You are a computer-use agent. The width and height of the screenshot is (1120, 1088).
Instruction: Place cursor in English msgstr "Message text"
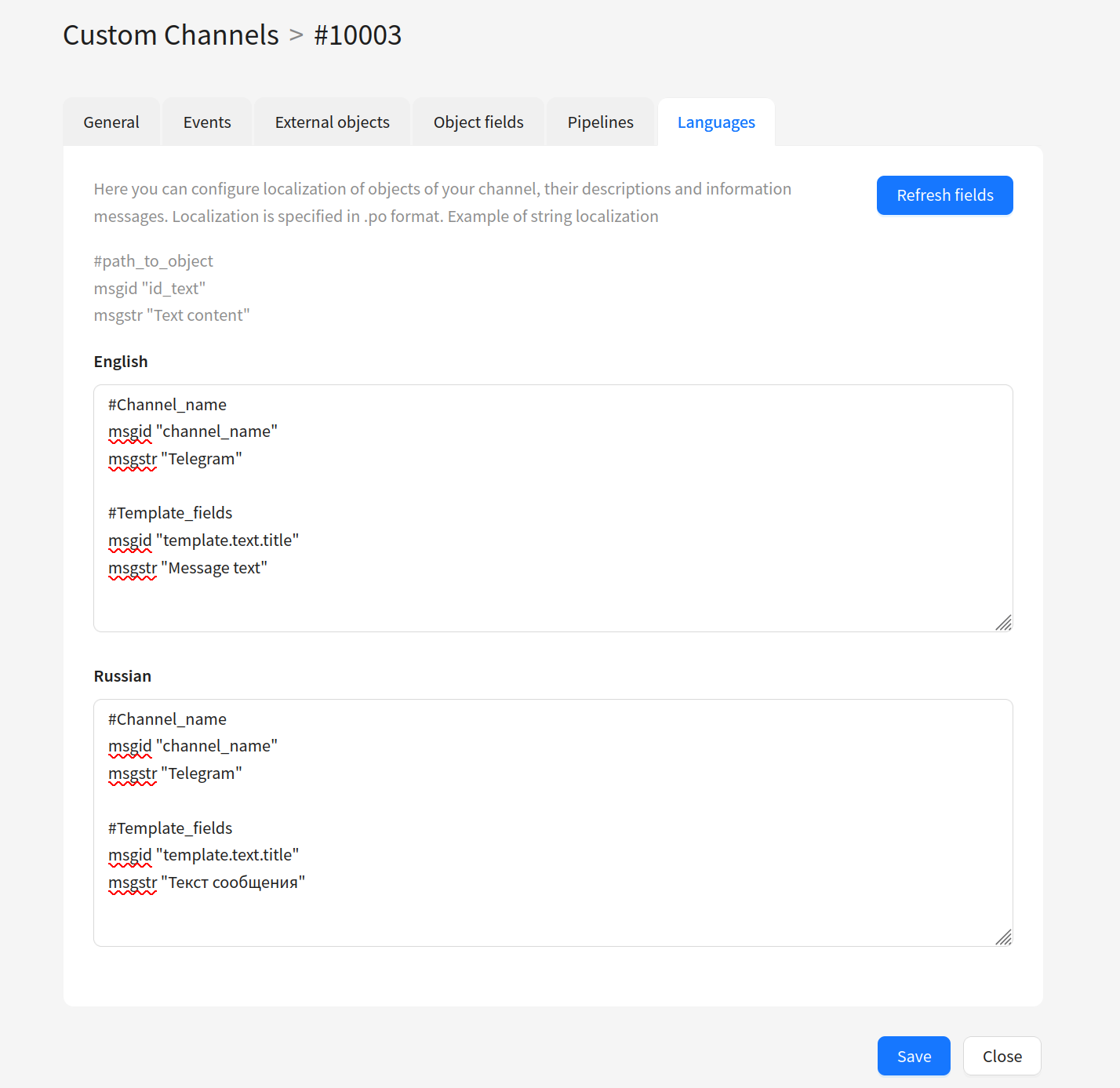(188, 568)
